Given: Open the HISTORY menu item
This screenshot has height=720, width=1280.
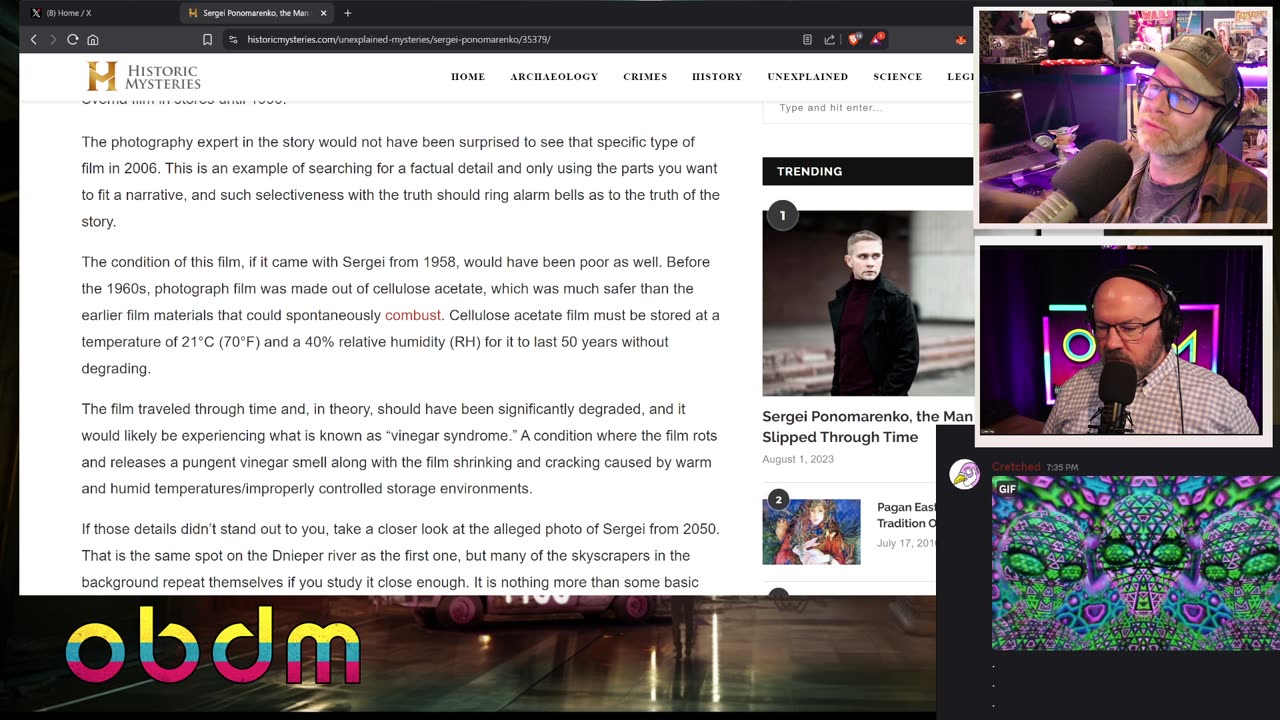Looking at the screenshot, I should (x=717, y=77).
